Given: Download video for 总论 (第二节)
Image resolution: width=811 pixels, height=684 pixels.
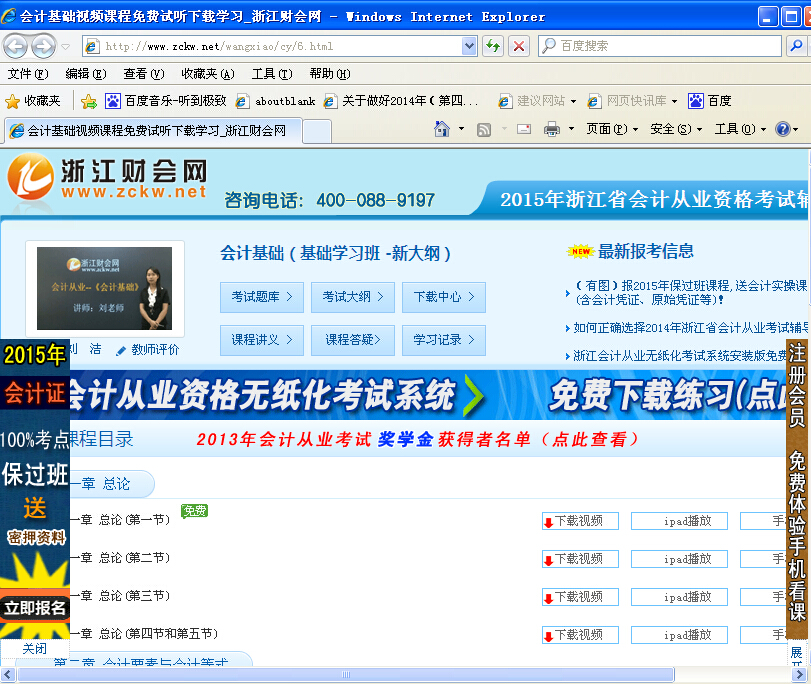Looking at the screenshot, I should 580,559.
